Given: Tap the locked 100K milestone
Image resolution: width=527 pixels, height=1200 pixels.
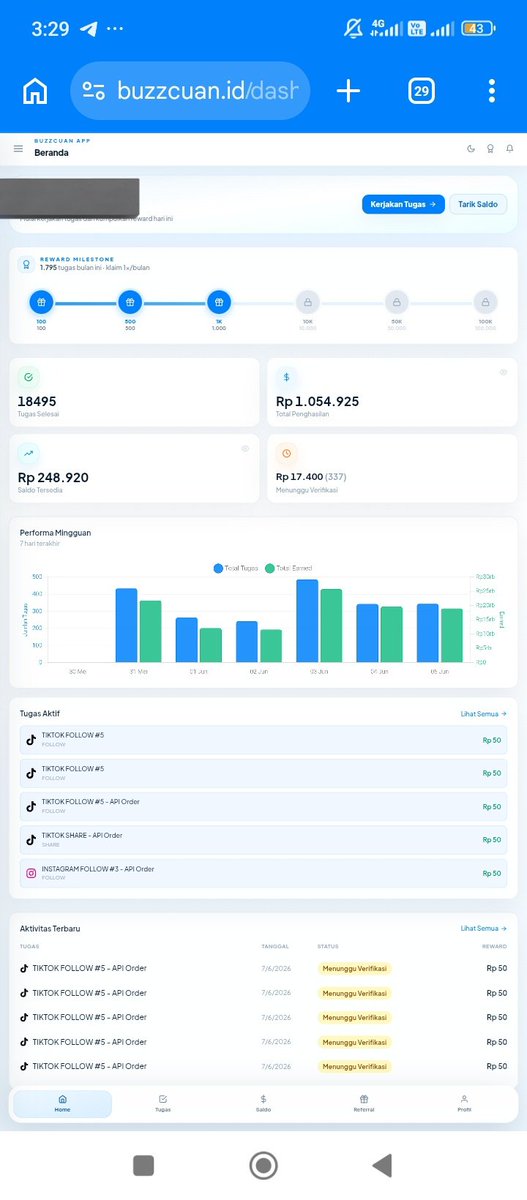Looking at the screenshot, I should (x=485, y=301).
